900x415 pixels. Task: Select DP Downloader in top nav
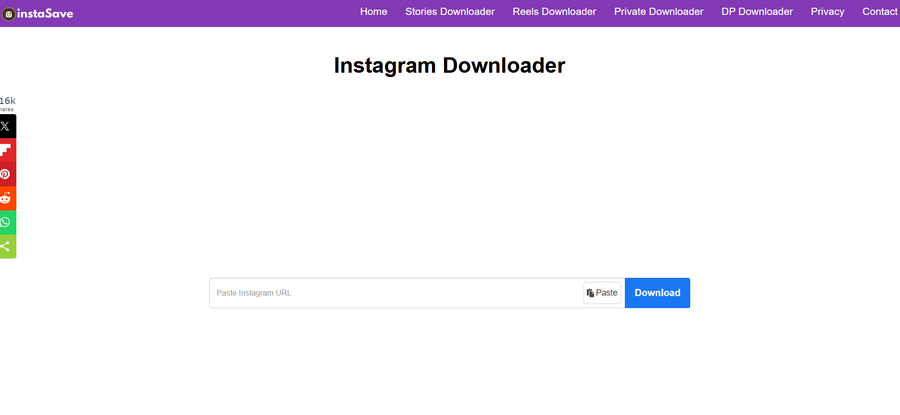[x=757, y=12]
